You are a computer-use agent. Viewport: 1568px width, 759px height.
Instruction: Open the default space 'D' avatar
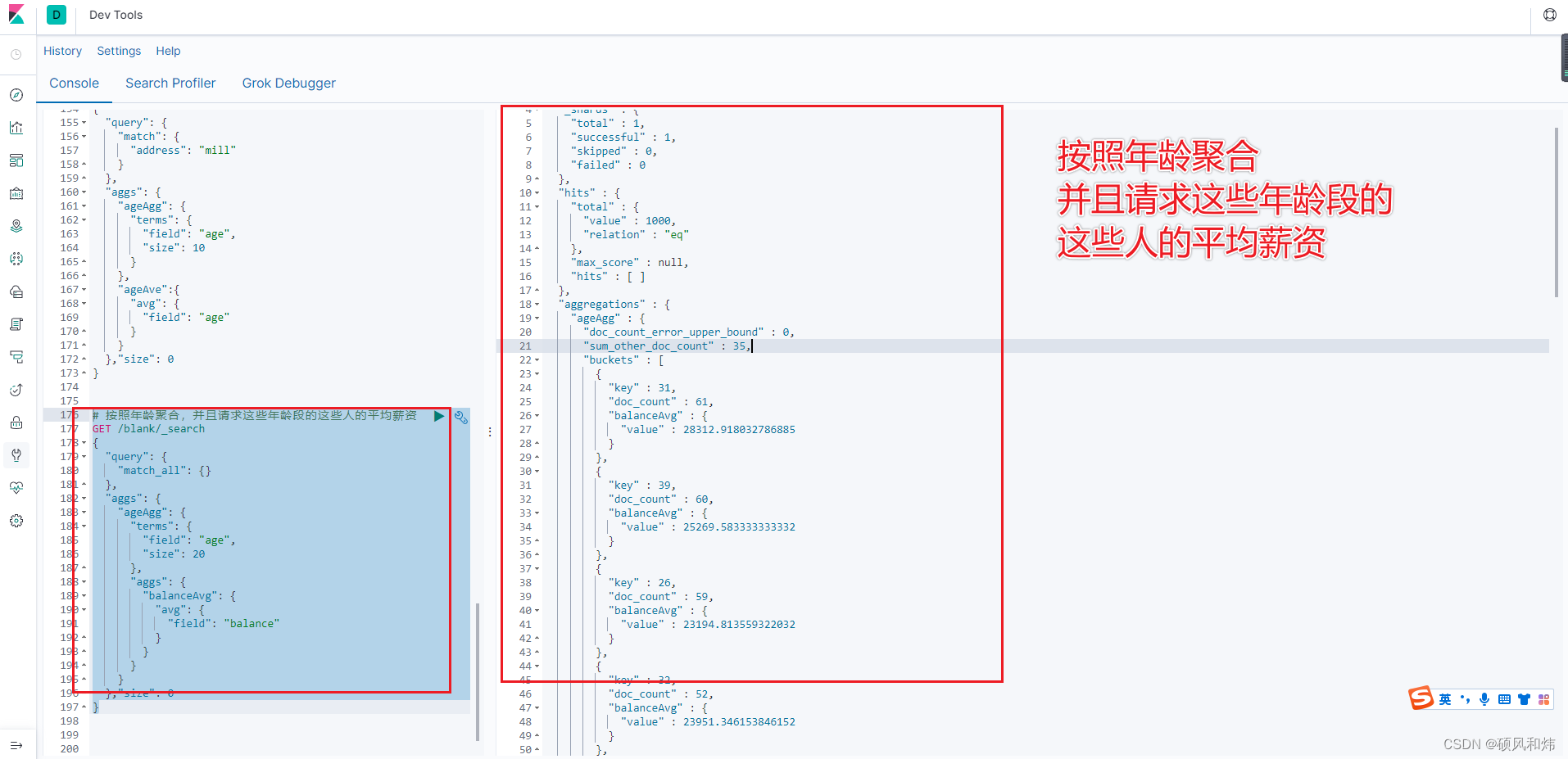tap(57, 15)
